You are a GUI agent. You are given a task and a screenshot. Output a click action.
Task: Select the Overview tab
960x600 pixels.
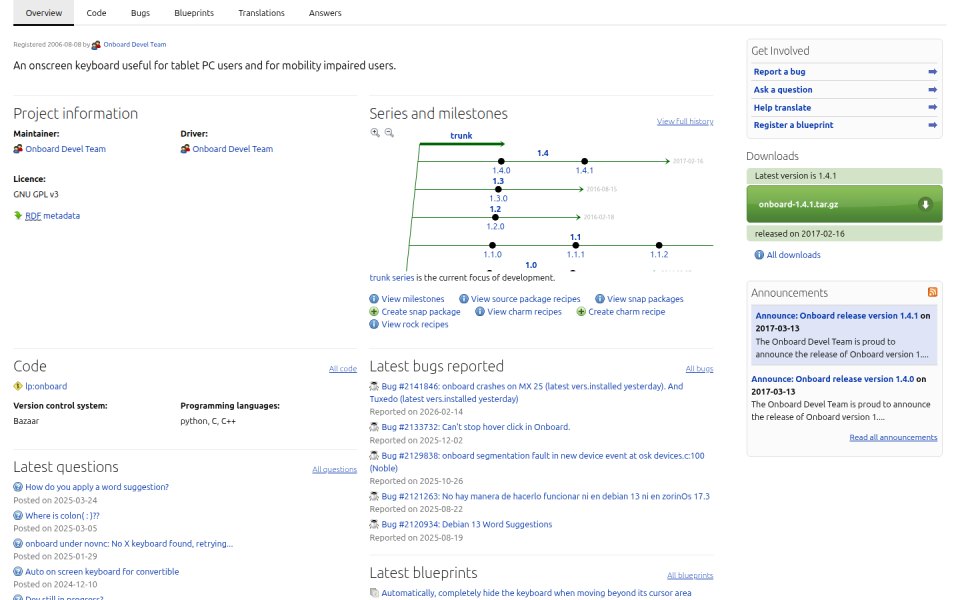click(43, 13)
